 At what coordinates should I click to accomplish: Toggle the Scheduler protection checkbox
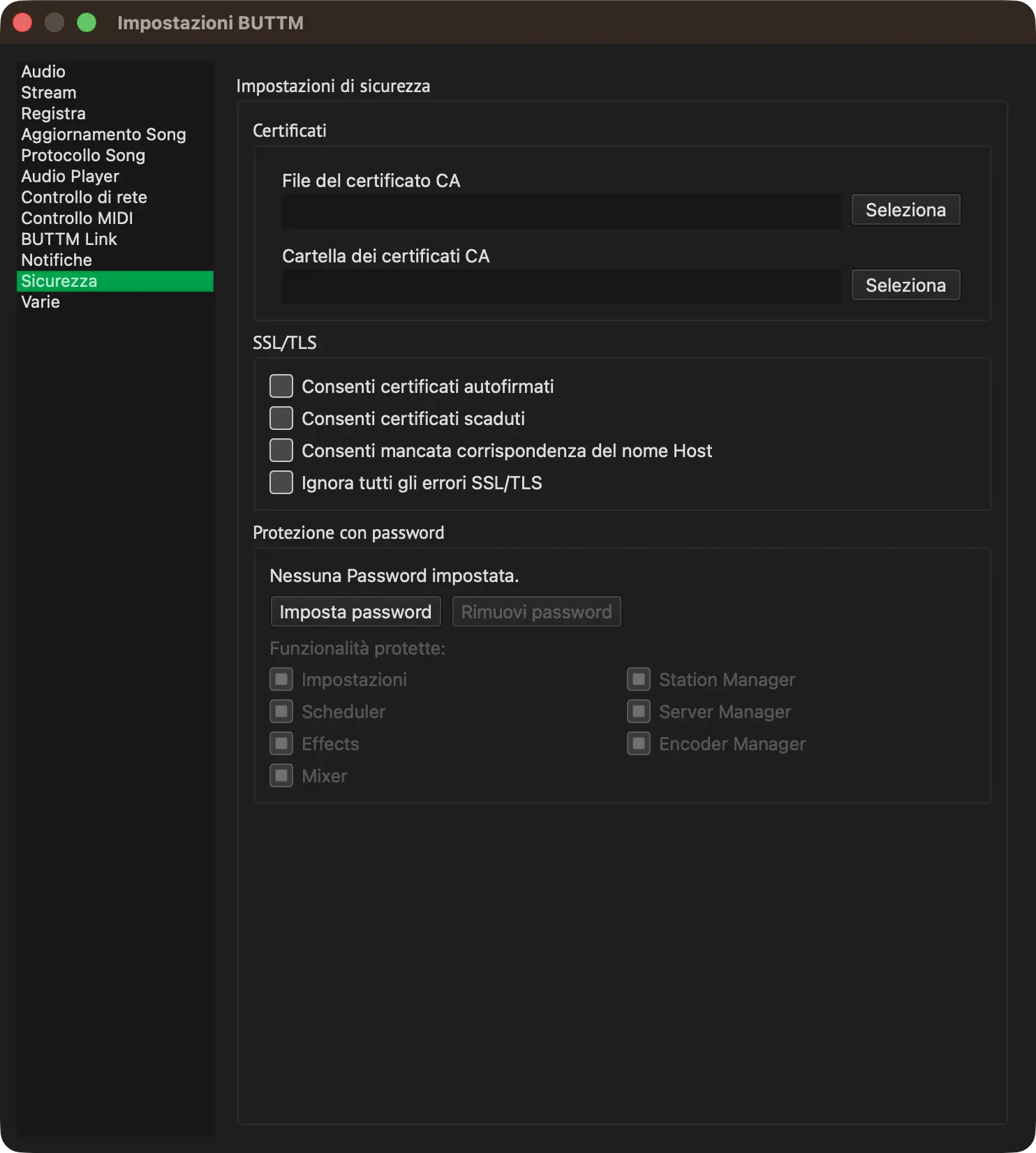(281, 711)
